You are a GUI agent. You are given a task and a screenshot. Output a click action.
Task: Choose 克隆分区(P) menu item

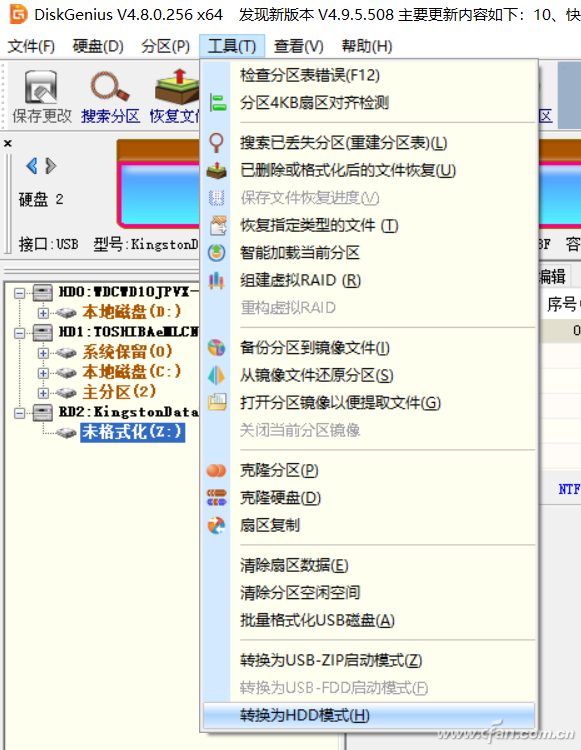point(369,471)
